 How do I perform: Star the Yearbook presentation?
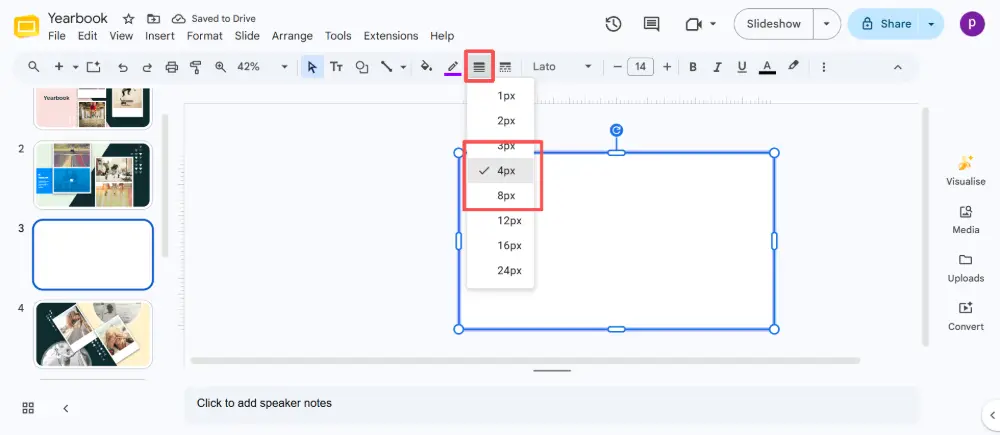[128, 18]
